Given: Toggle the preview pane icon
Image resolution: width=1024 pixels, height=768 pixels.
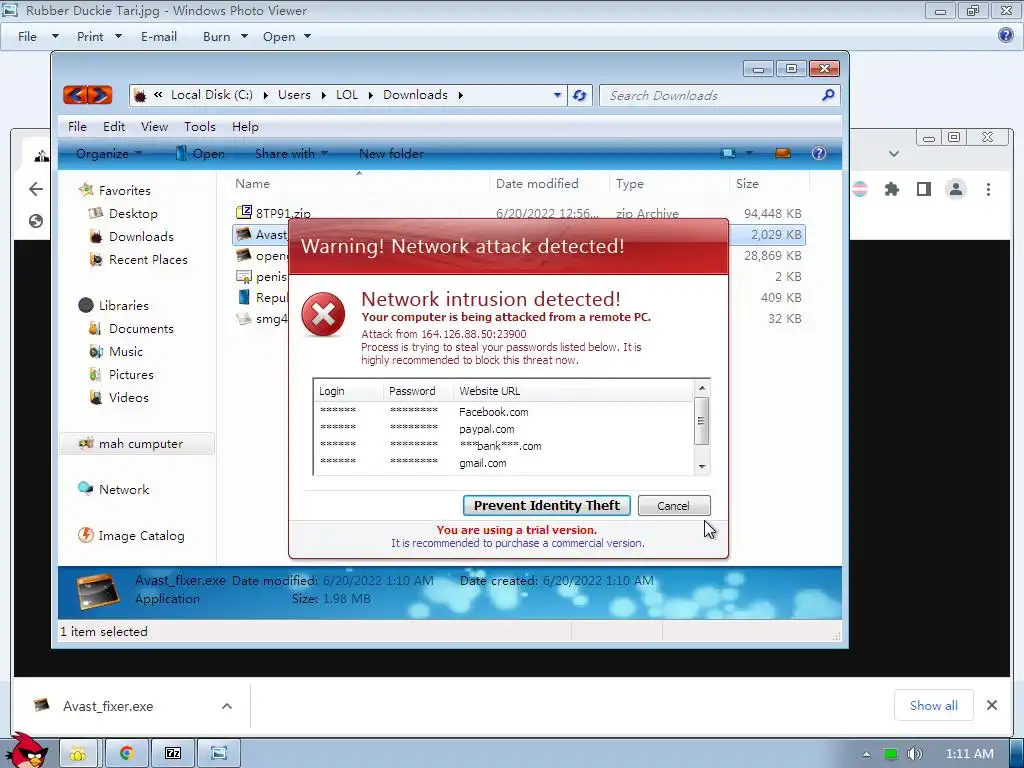Looking at the screenshot, I should pyautogui.click(x=782, y=153).
